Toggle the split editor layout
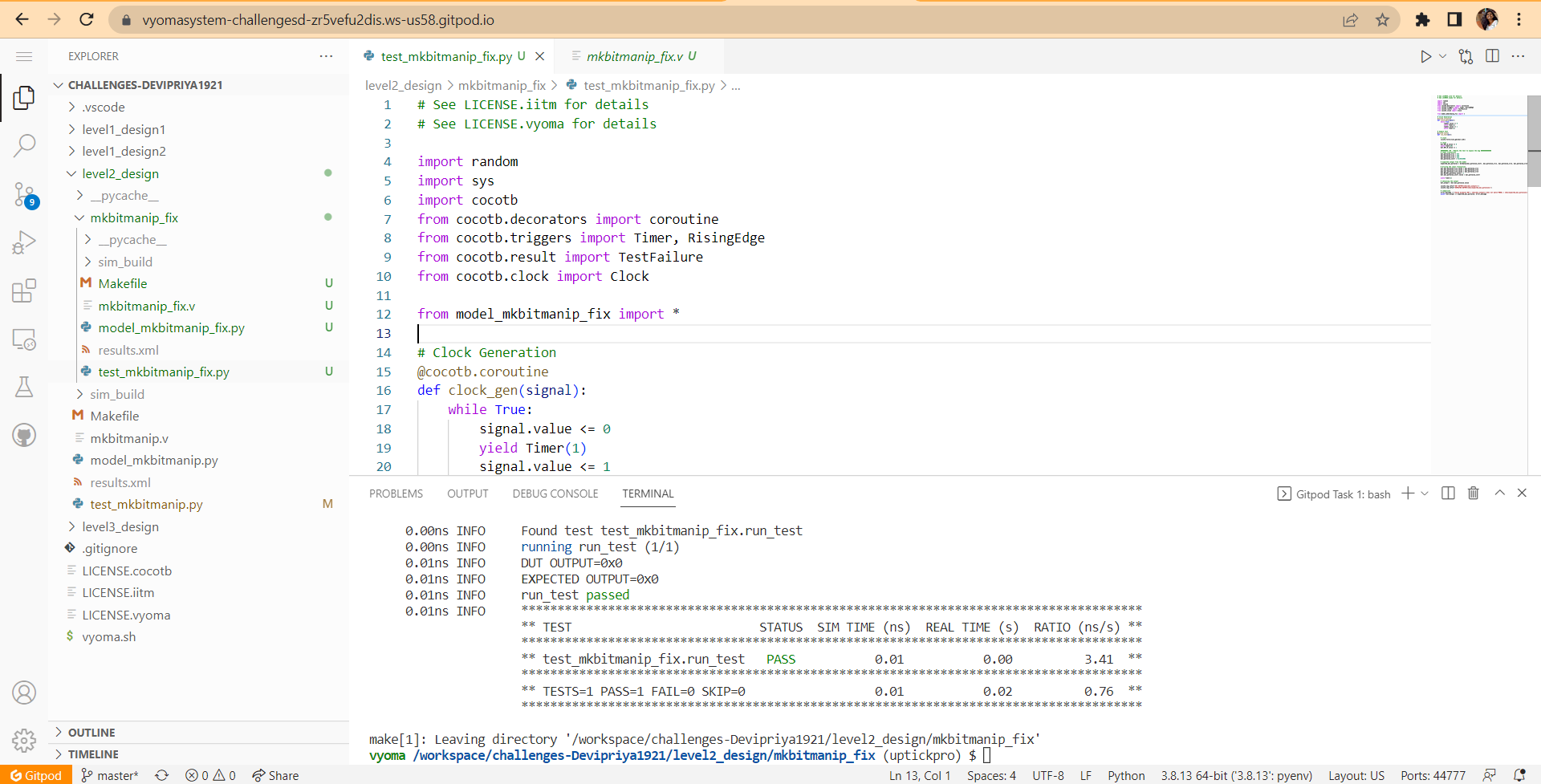Viewport: 1541px width, 784px height. [1493, 56]
